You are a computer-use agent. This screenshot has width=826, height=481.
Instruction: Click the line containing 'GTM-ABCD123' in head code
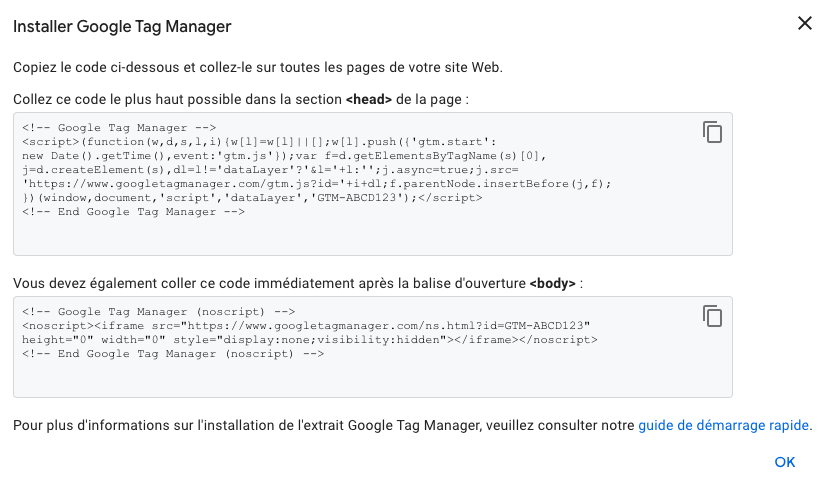tap(252, 198)
